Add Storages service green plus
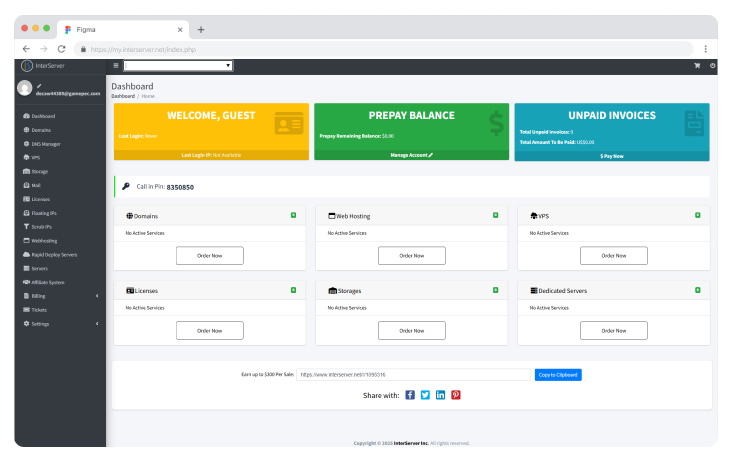The width and height of the screenshot is (732, 459). click(x=496, y=290)
